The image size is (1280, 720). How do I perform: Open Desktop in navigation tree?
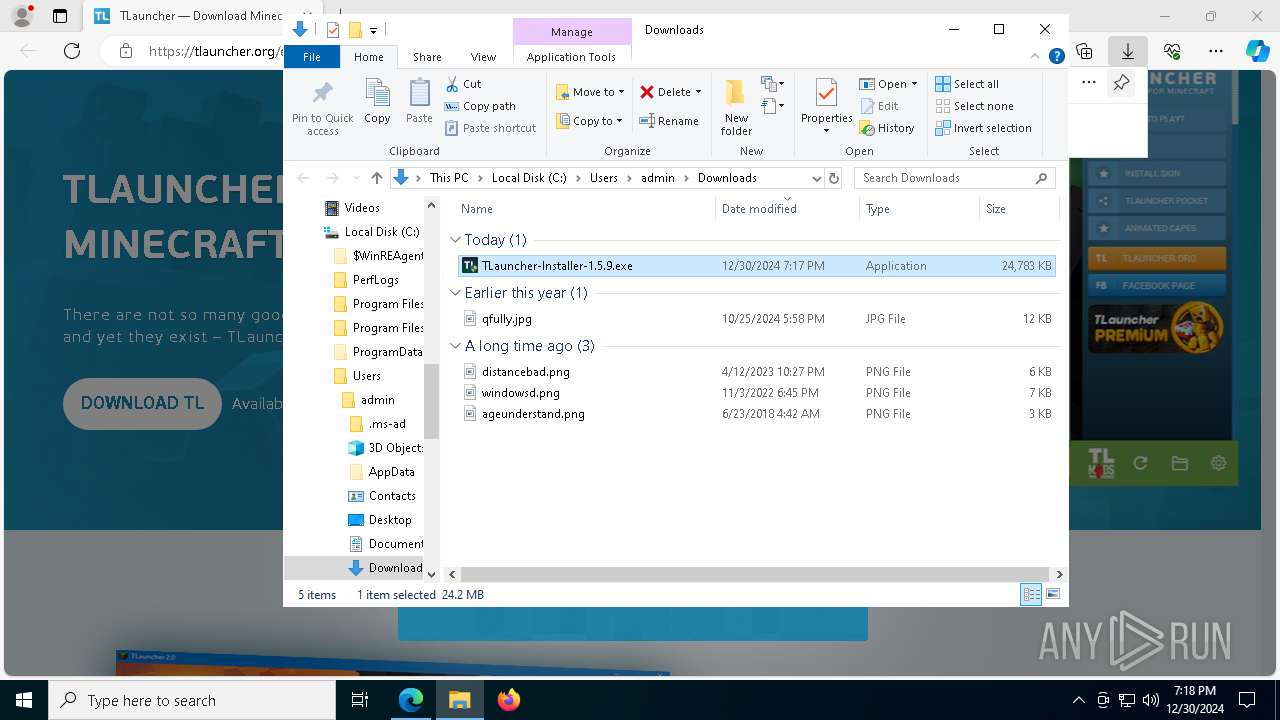pos(389,520)
